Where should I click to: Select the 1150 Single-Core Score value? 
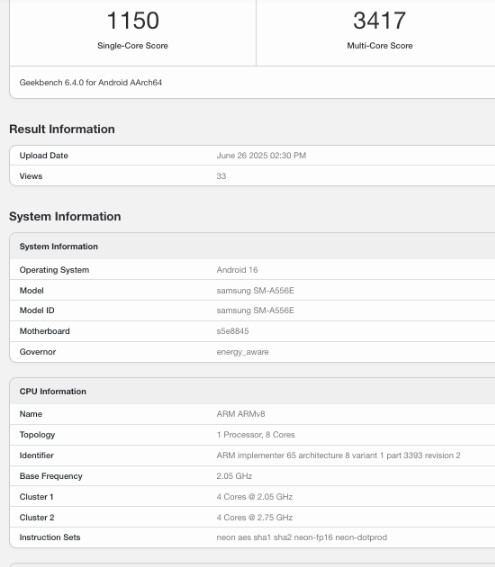[x=133, y=20]
